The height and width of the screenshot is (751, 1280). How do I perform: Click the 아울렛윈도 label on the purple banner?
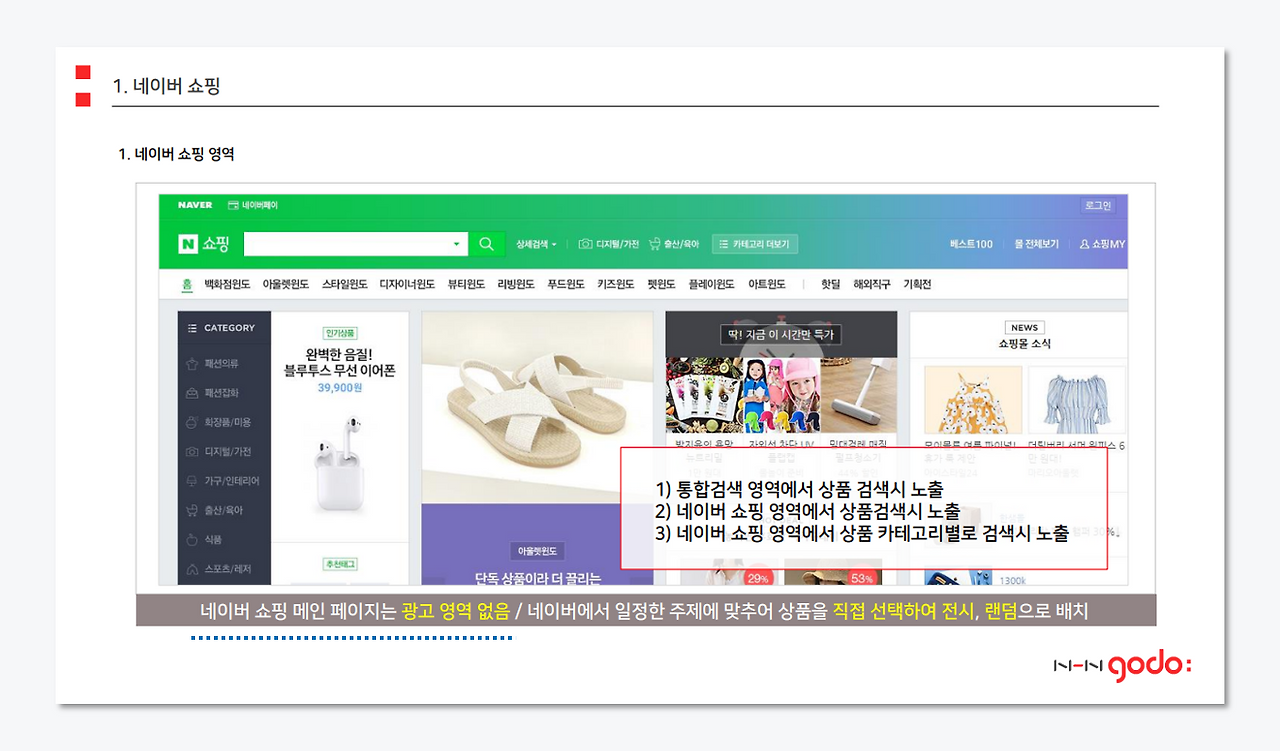click(537, 551)
